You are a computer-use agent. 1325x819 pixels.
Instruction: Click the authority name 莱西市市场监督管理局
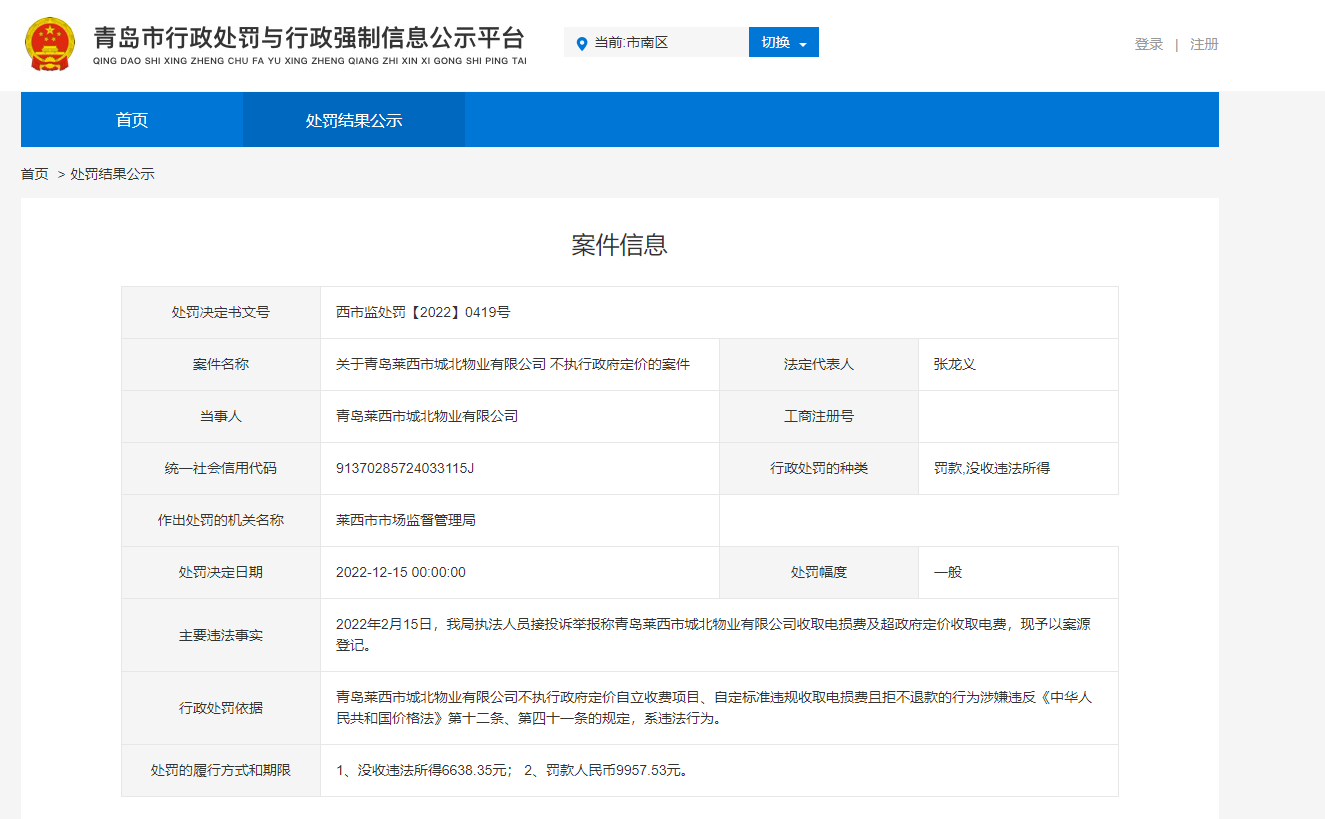coord(405,520)
